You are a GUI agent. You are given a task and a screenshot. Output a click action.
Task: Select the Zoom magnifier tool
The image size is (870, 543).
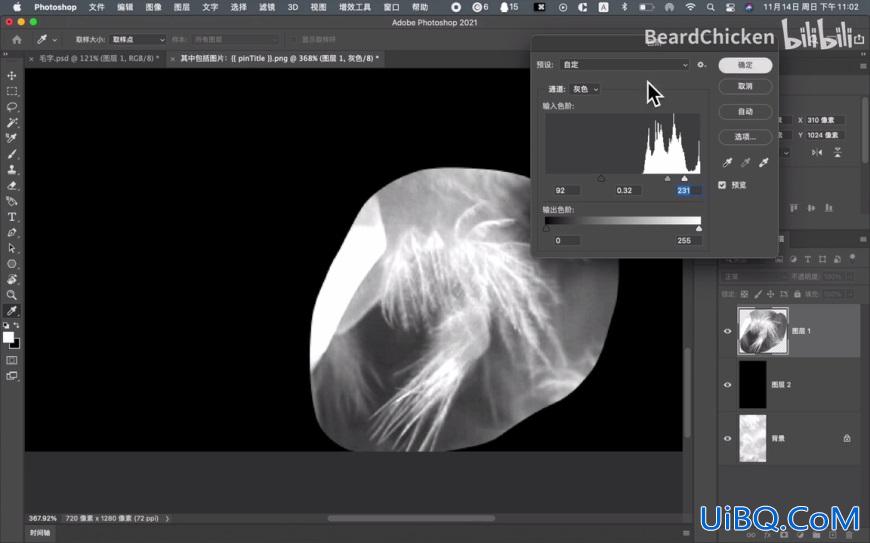[12, 295]
